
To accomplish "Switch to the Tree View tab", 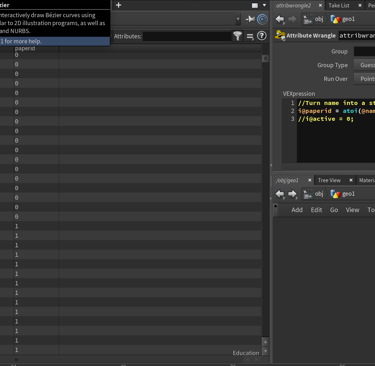I will click(x=329, y=180).
